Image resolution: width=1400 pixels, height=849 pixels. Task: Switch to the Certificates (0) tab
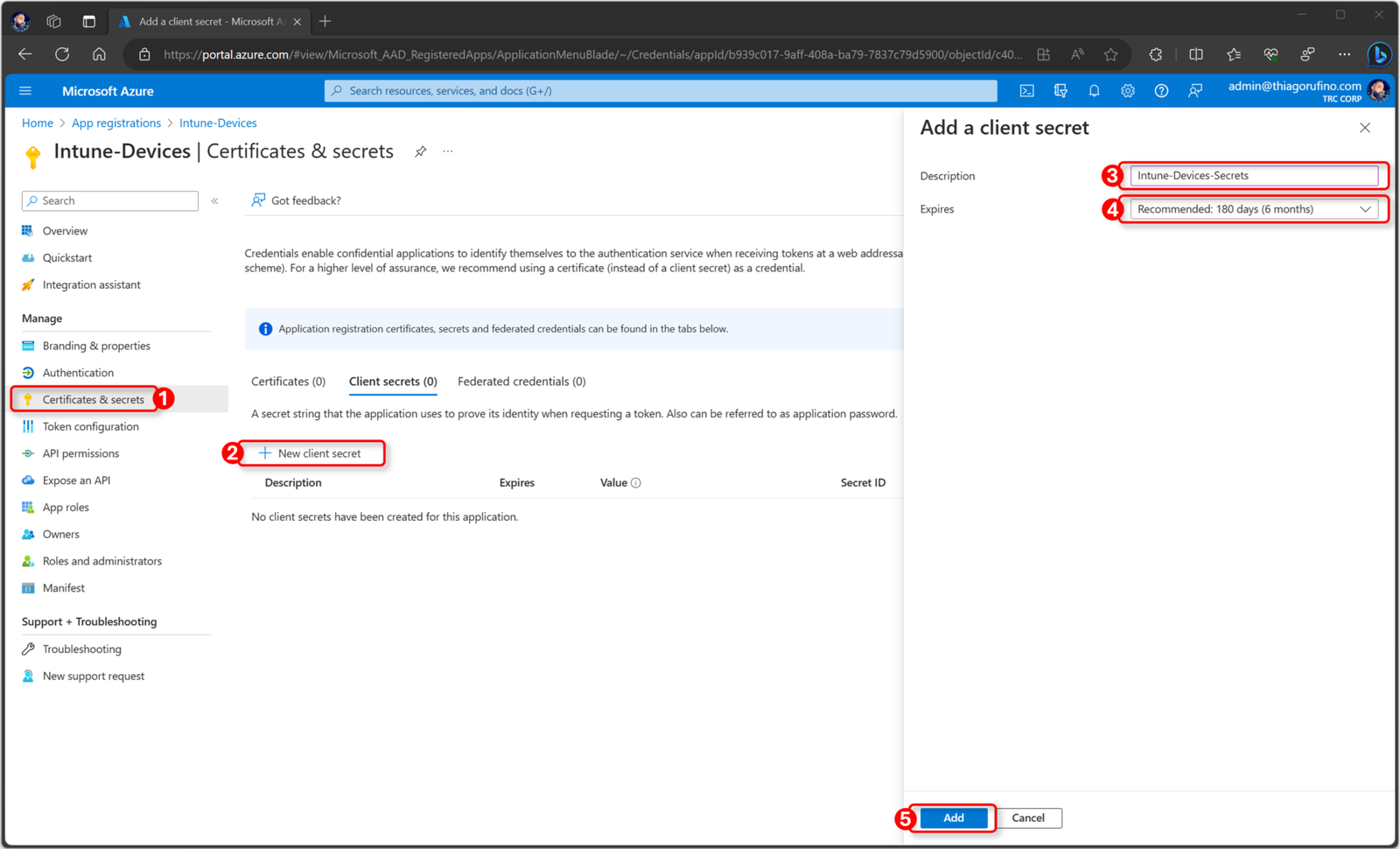pyautogui.click(x=288, y=382)
